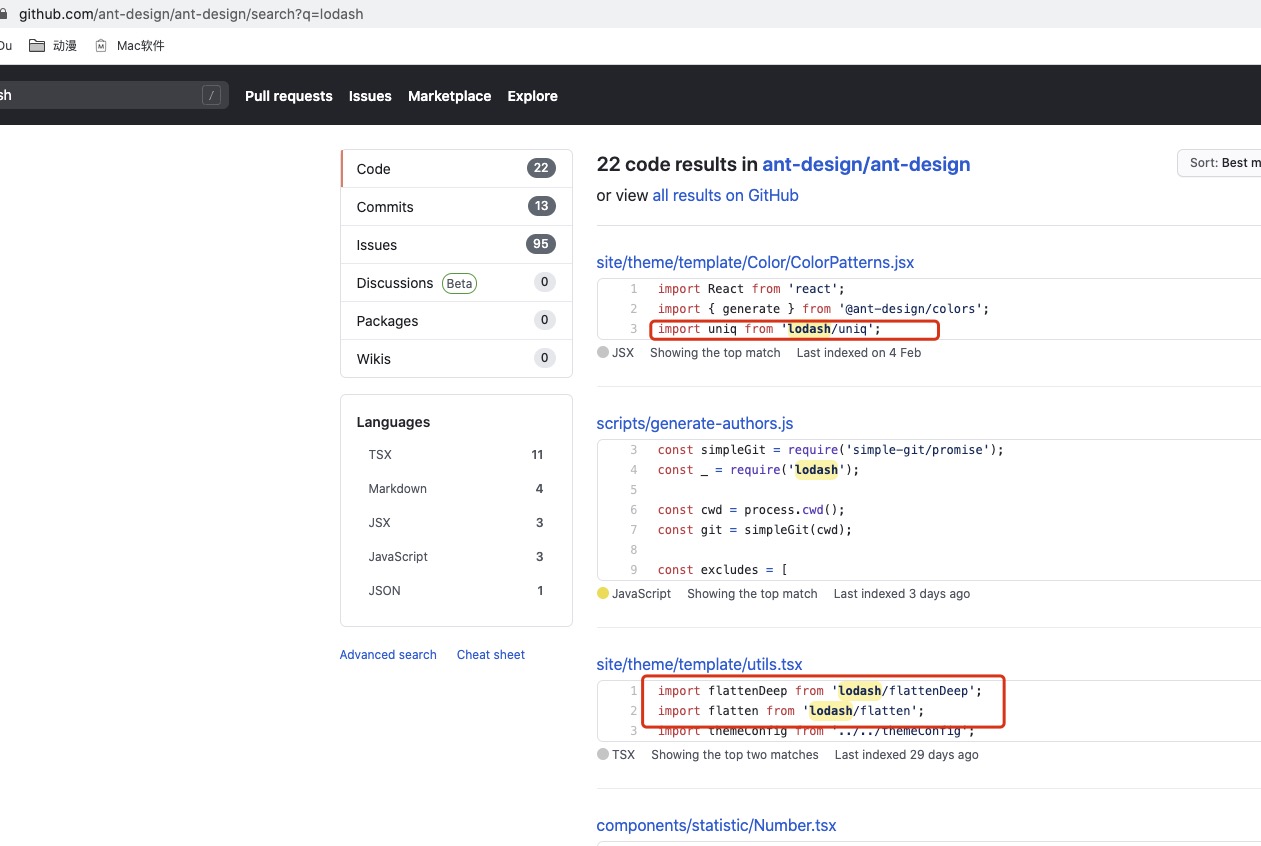Click the 'lodash/flattenDeep' import line
1261x846 pixels.
(x=820, y=691)
